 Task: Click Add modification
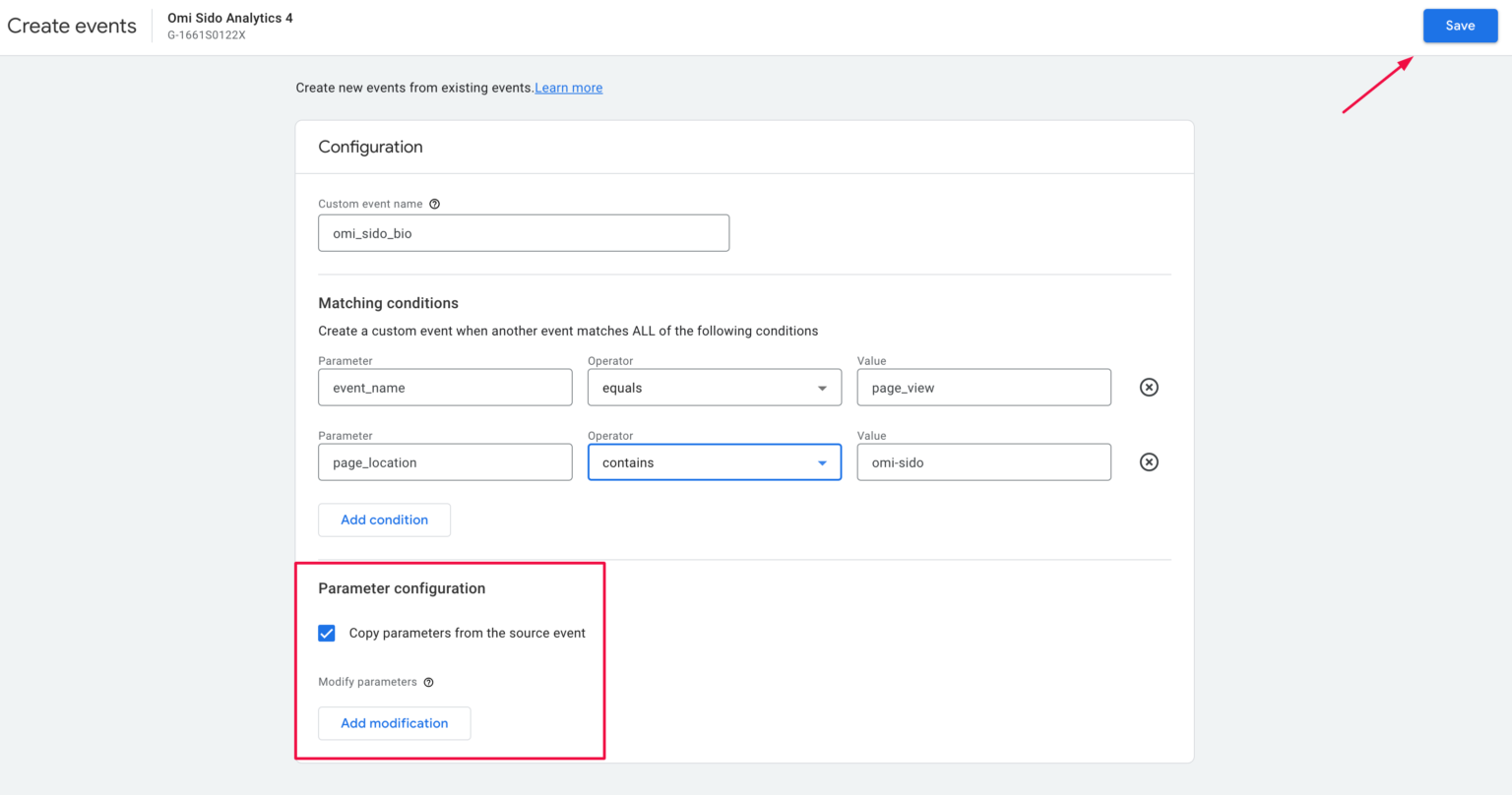pos(394,723)
